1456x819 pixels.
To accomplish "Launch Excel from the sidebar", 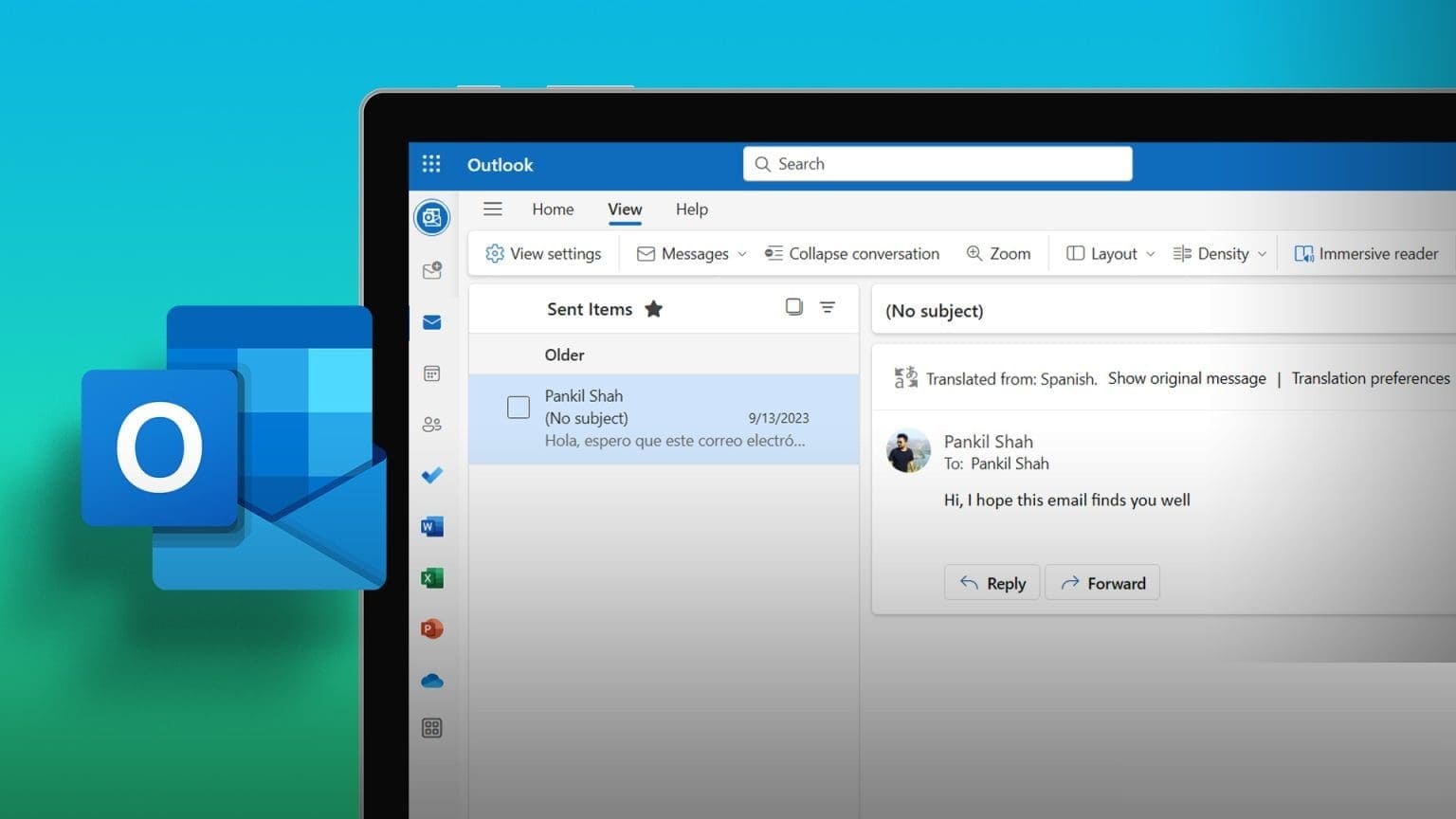I will point(431,577).
